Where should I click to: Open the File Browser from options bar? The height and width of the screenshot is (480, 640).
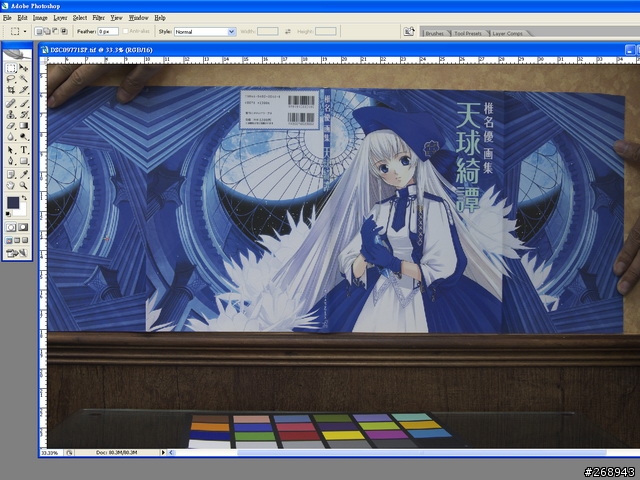(409, 31)
